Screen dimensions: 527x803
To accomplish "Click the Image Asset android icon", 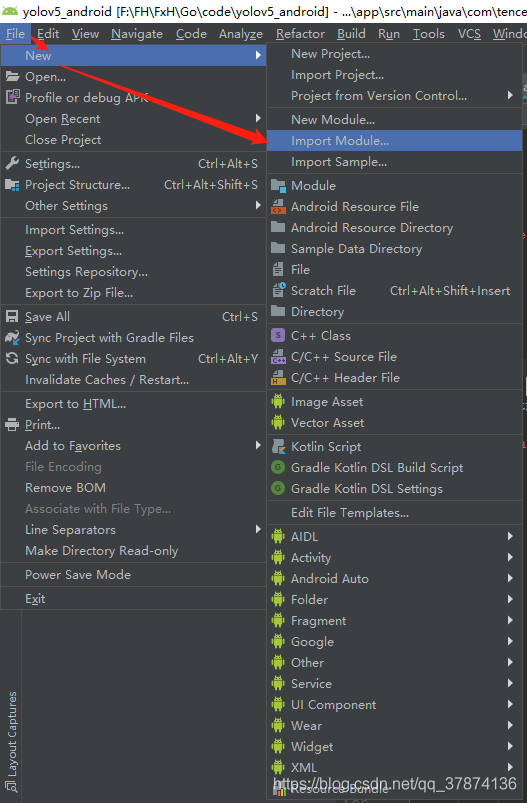I will [278, 402].
